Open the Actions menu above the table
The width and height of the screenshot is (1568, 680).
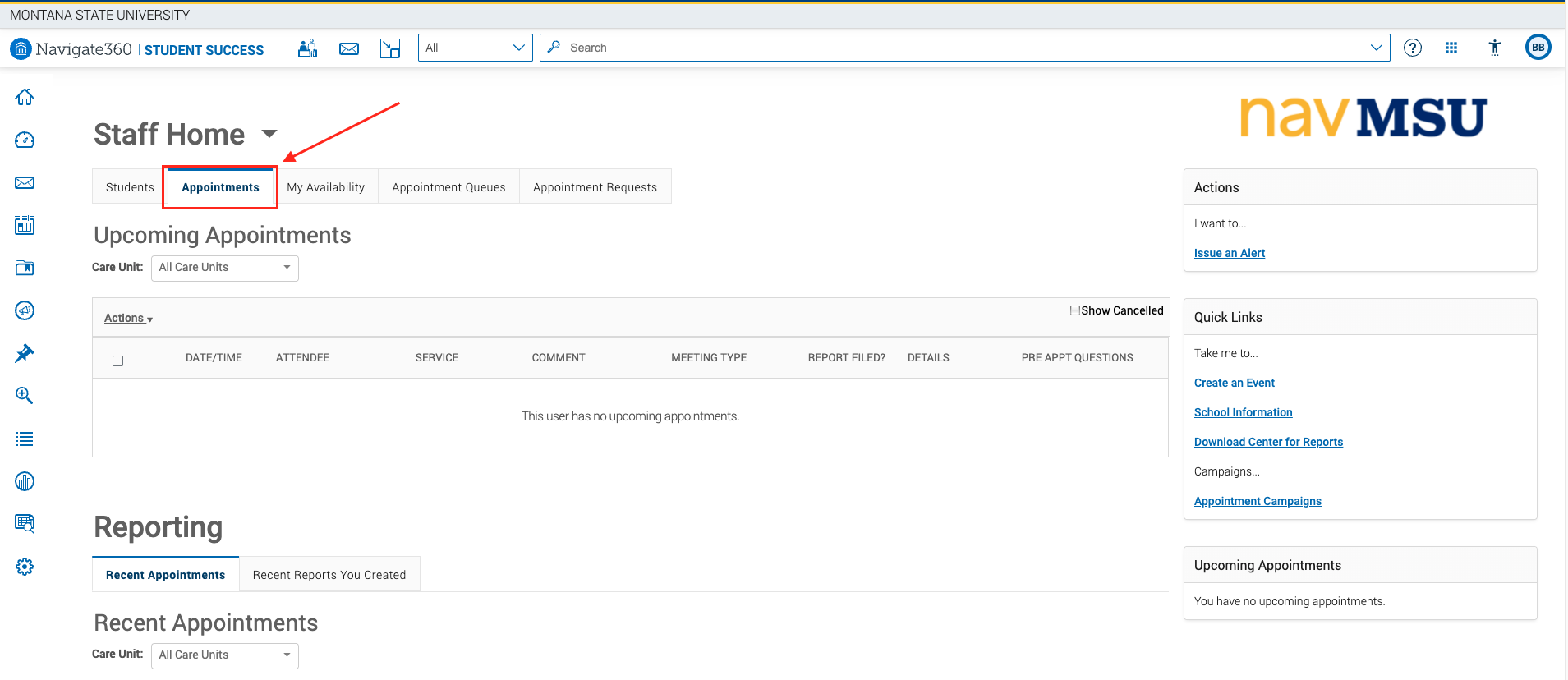click(128, 318)
